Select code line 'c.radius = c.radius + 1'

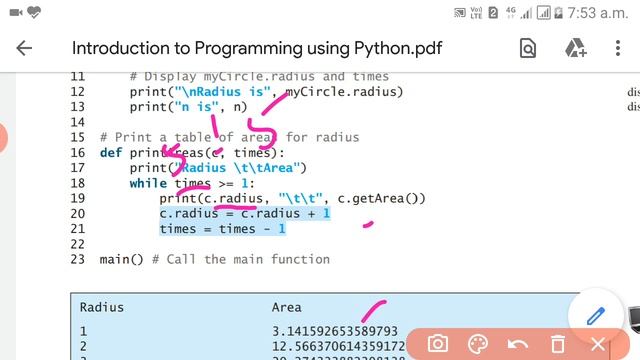pos(244,213)
